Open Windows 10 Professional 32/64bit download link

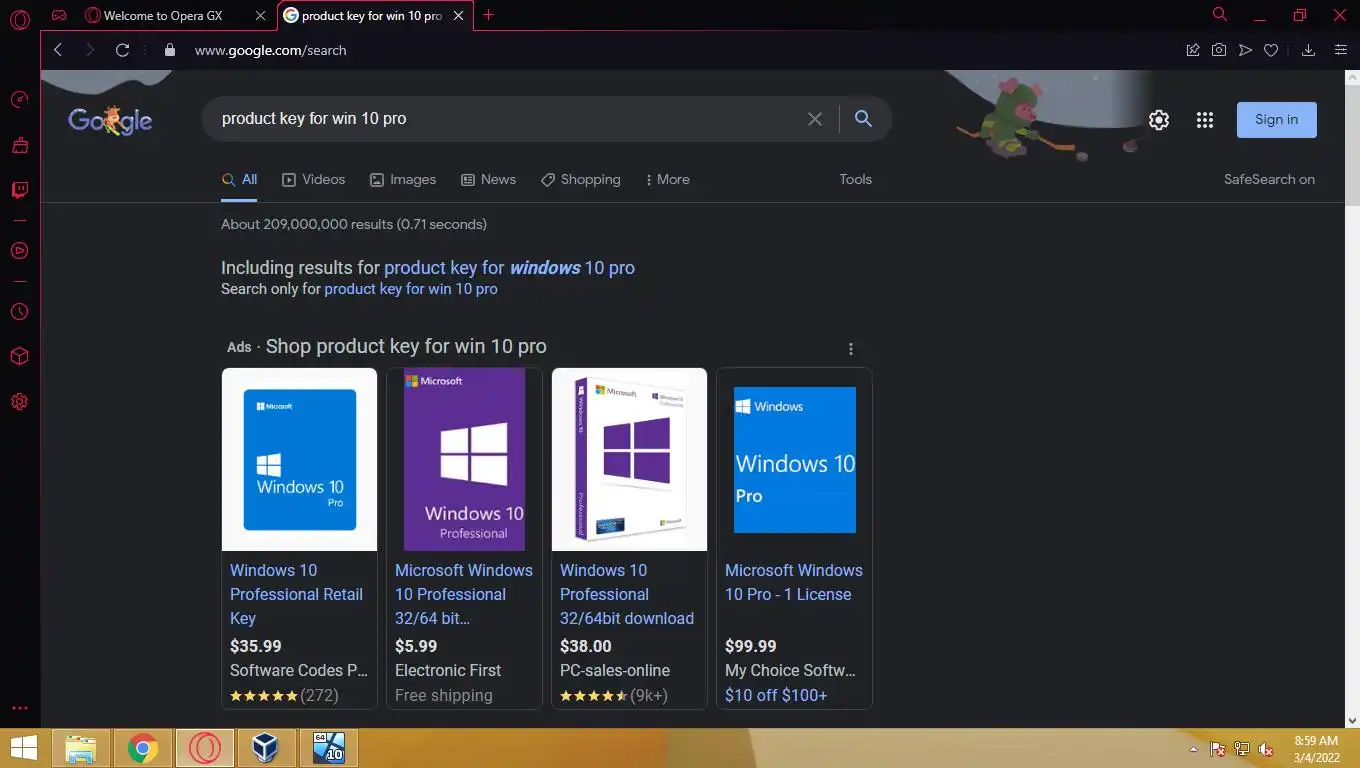tap(627, 594)
